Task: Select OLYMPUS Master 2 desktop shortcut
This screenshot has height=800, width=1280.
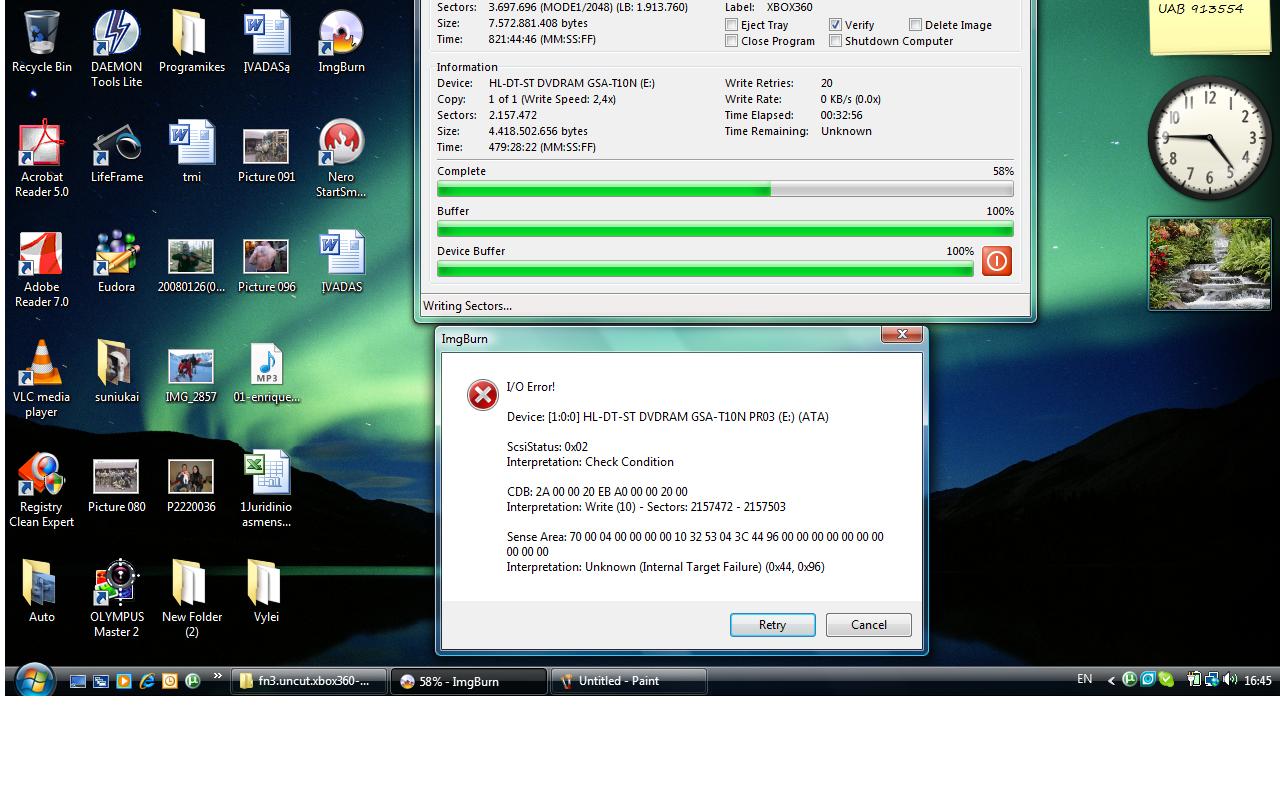Action: coord(116,598)
